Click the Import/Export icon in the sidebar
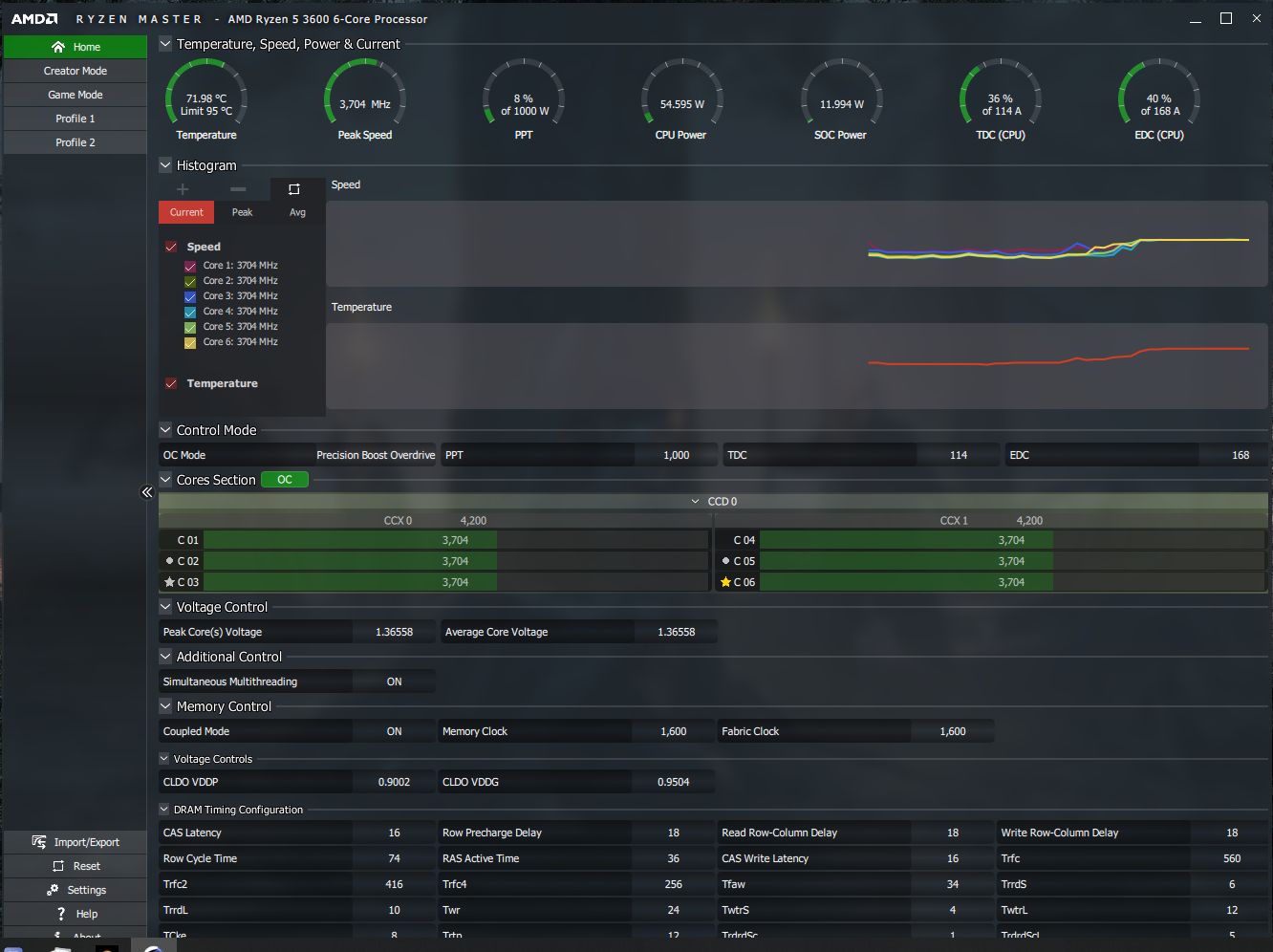The height and width of the screenshot is (952, 1273). tap(39, 842)
